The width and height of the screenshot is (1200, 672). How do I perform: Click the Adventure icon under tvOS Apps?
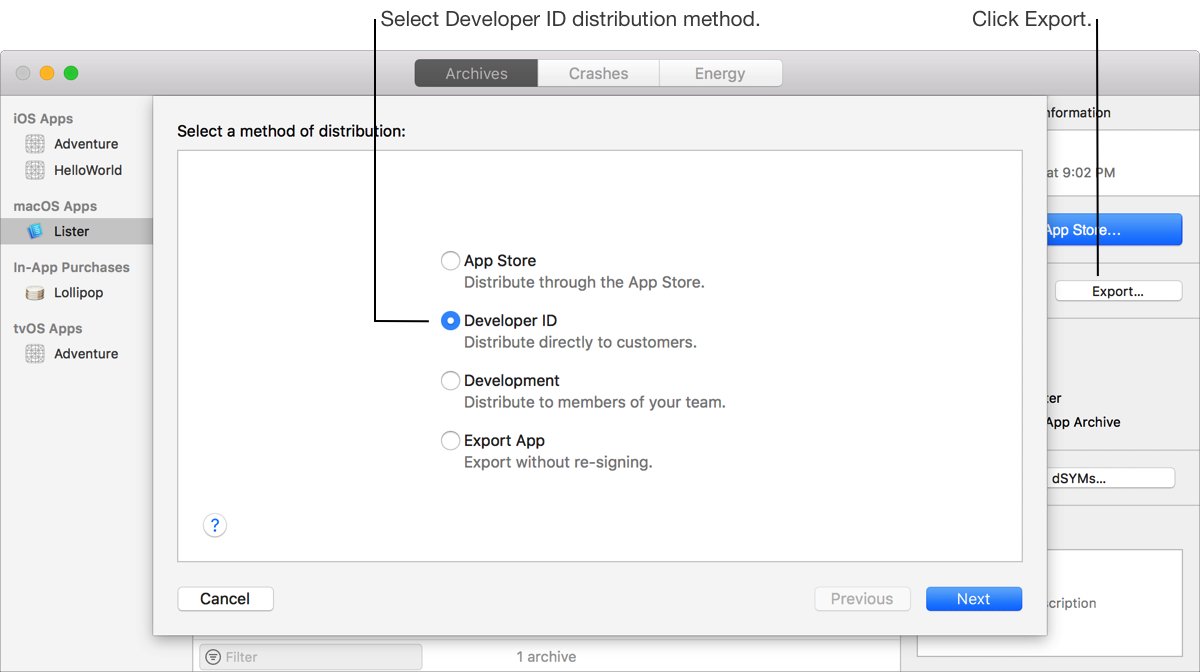pos(35,354)
